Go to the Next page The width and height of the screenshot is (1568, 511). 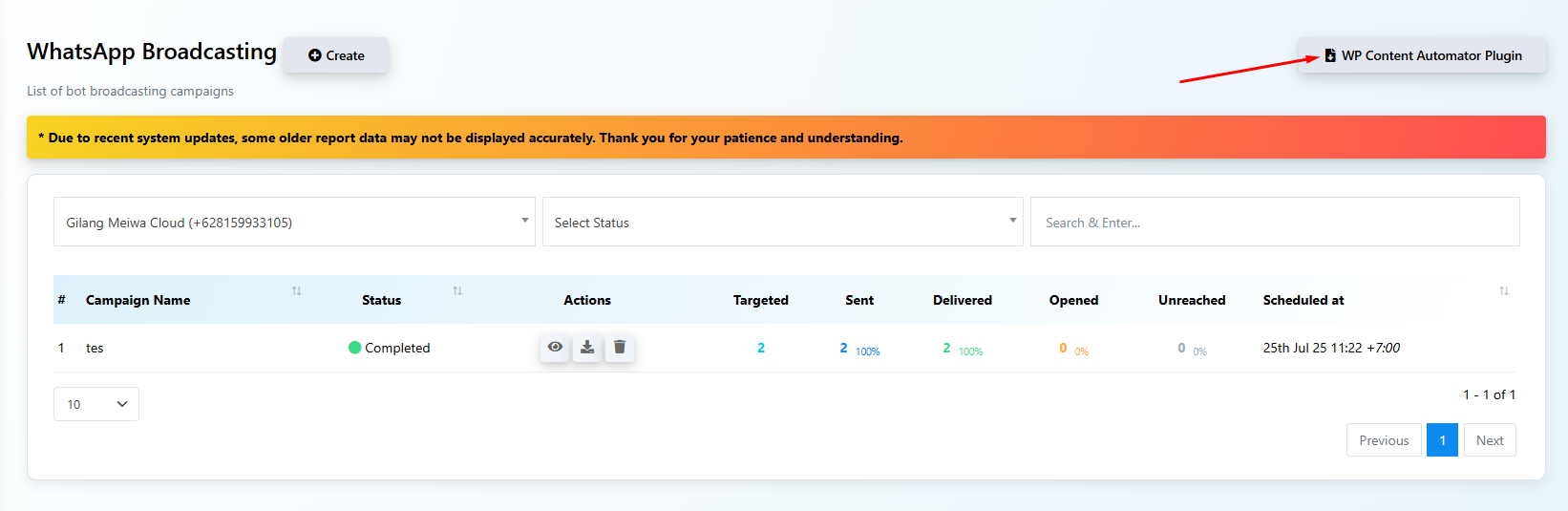point(1490,440)
